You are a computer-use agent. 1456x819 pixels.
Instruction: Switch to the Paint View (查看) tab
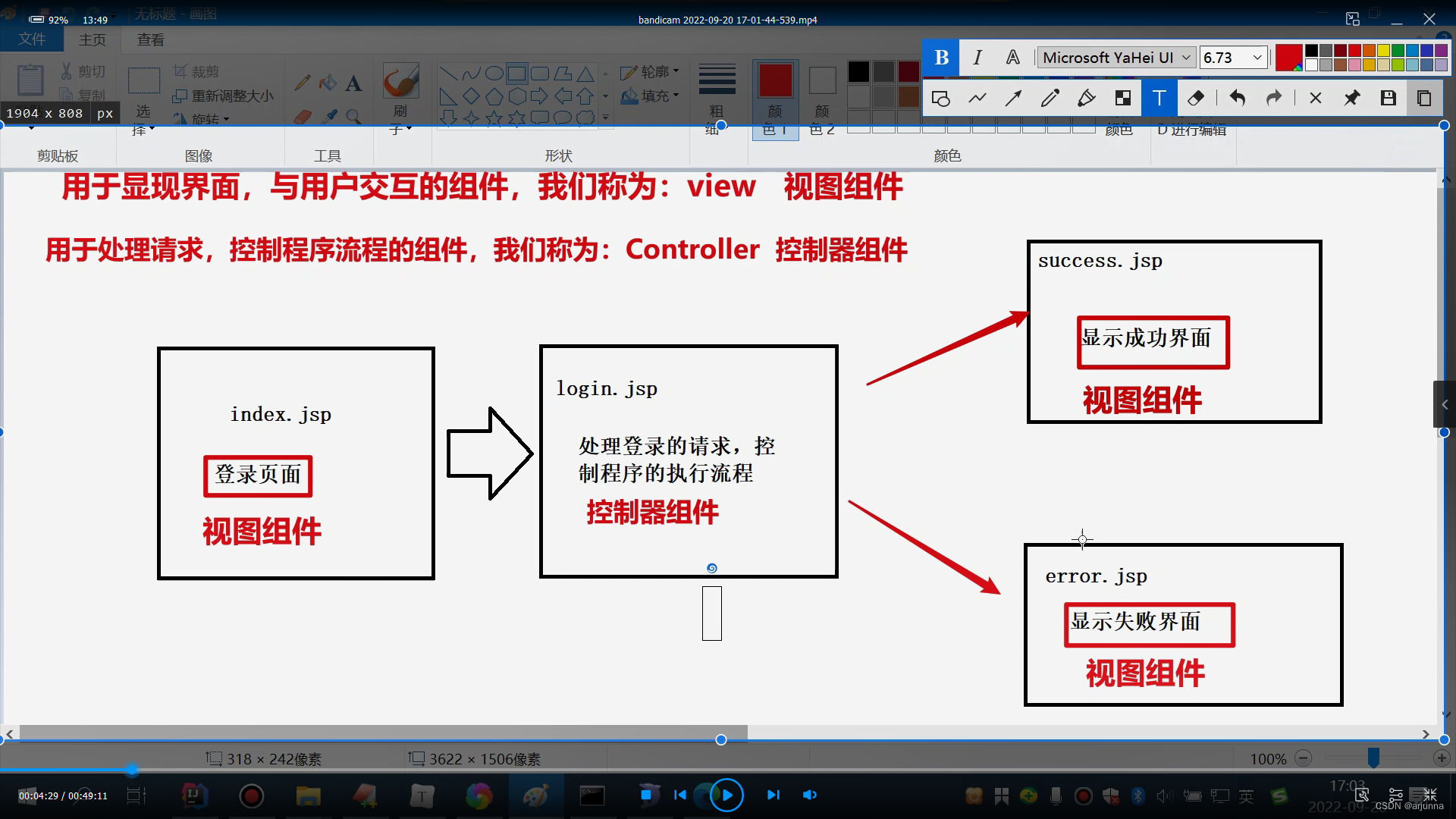point(150,39)
